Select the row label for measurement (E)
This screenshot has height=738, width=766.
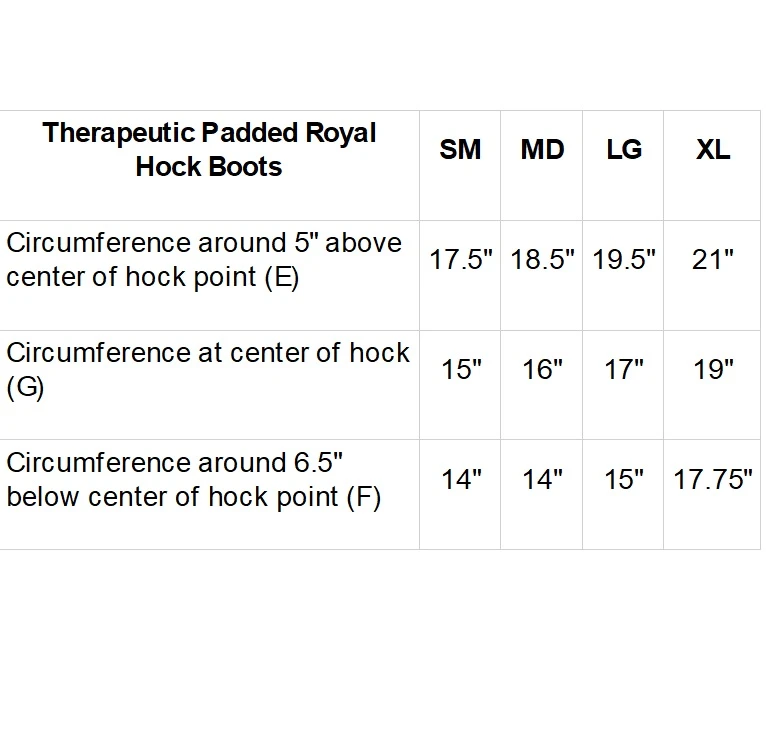(x=204, y=260)
